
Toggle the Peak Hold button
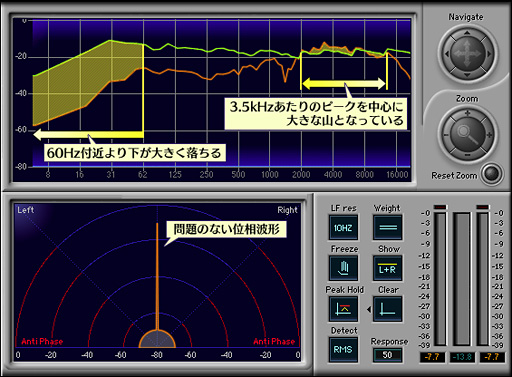[343, 309]
